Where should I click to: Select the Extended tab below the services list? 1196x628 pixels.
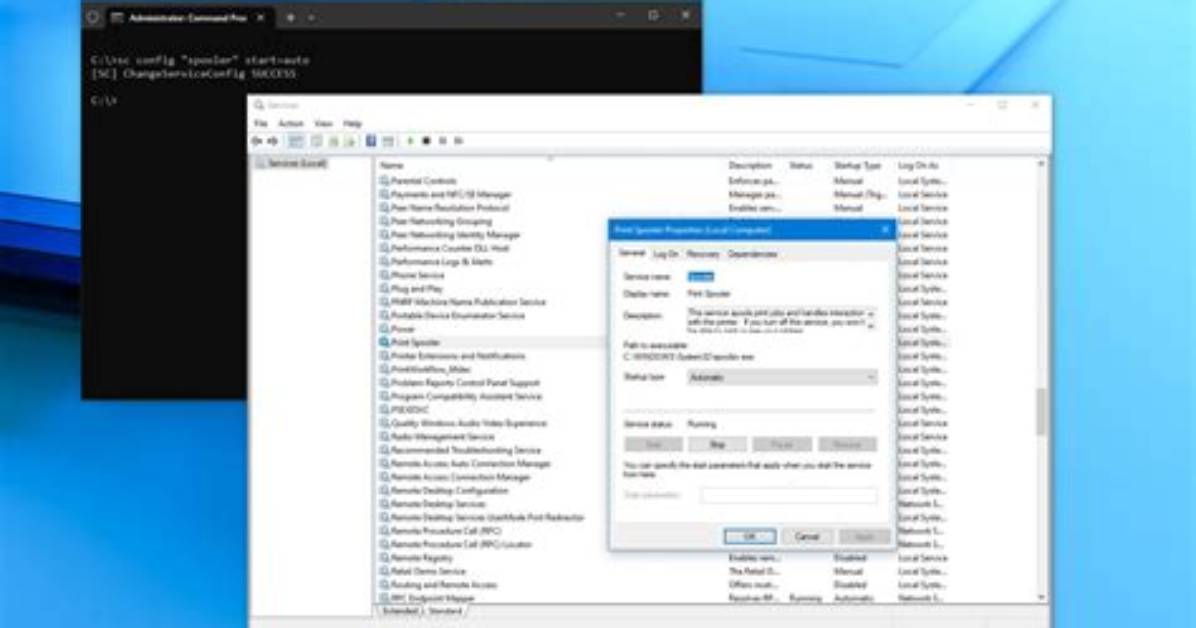(400, 611)
